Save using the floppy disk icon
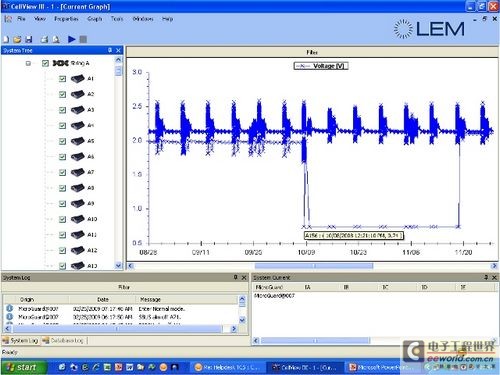The width and height of the screenshot is (500, 375). pos(29,39)
